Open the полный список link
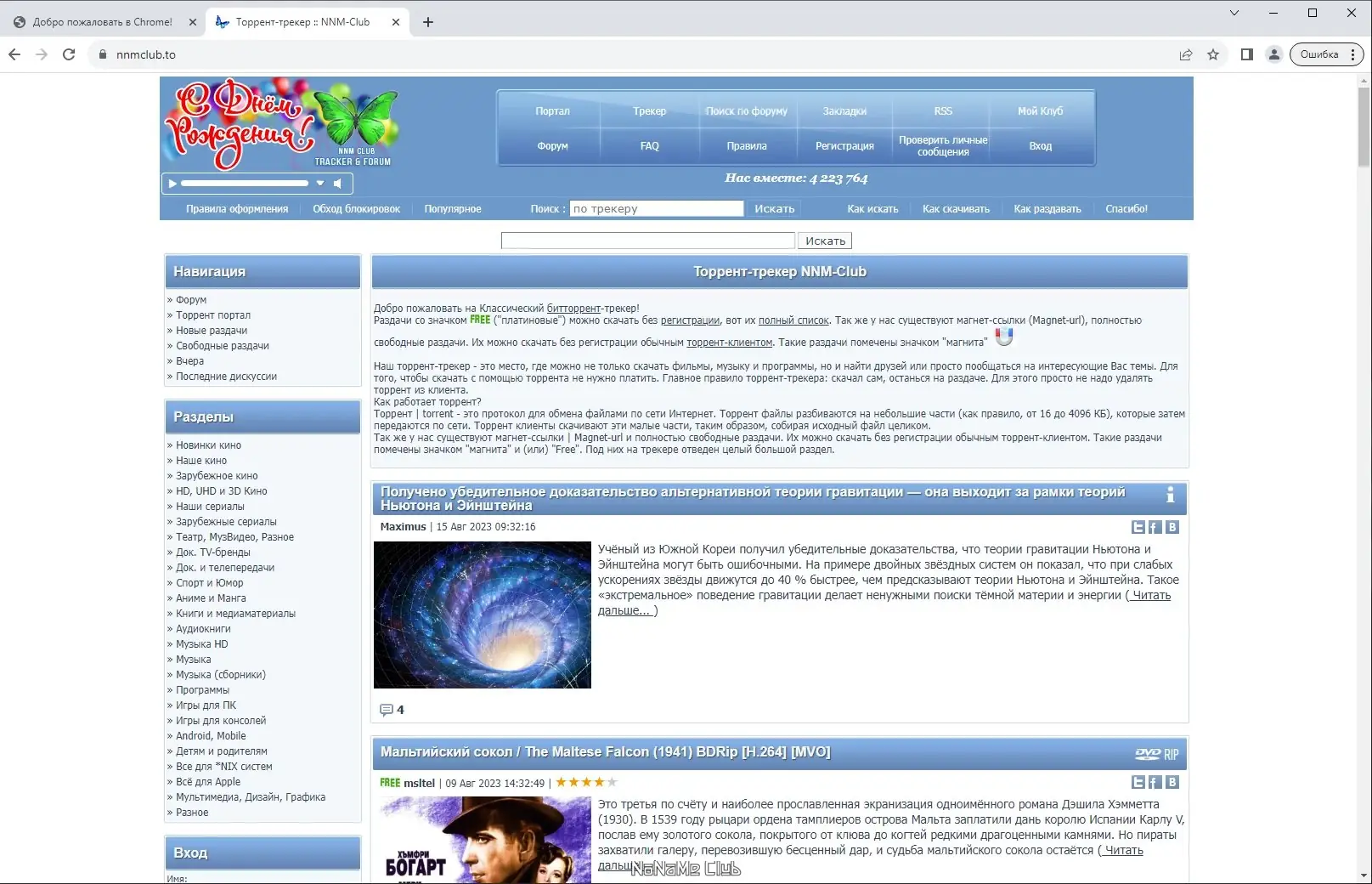The width and height of the screenshot is (1372, 884). pos(793,320)
